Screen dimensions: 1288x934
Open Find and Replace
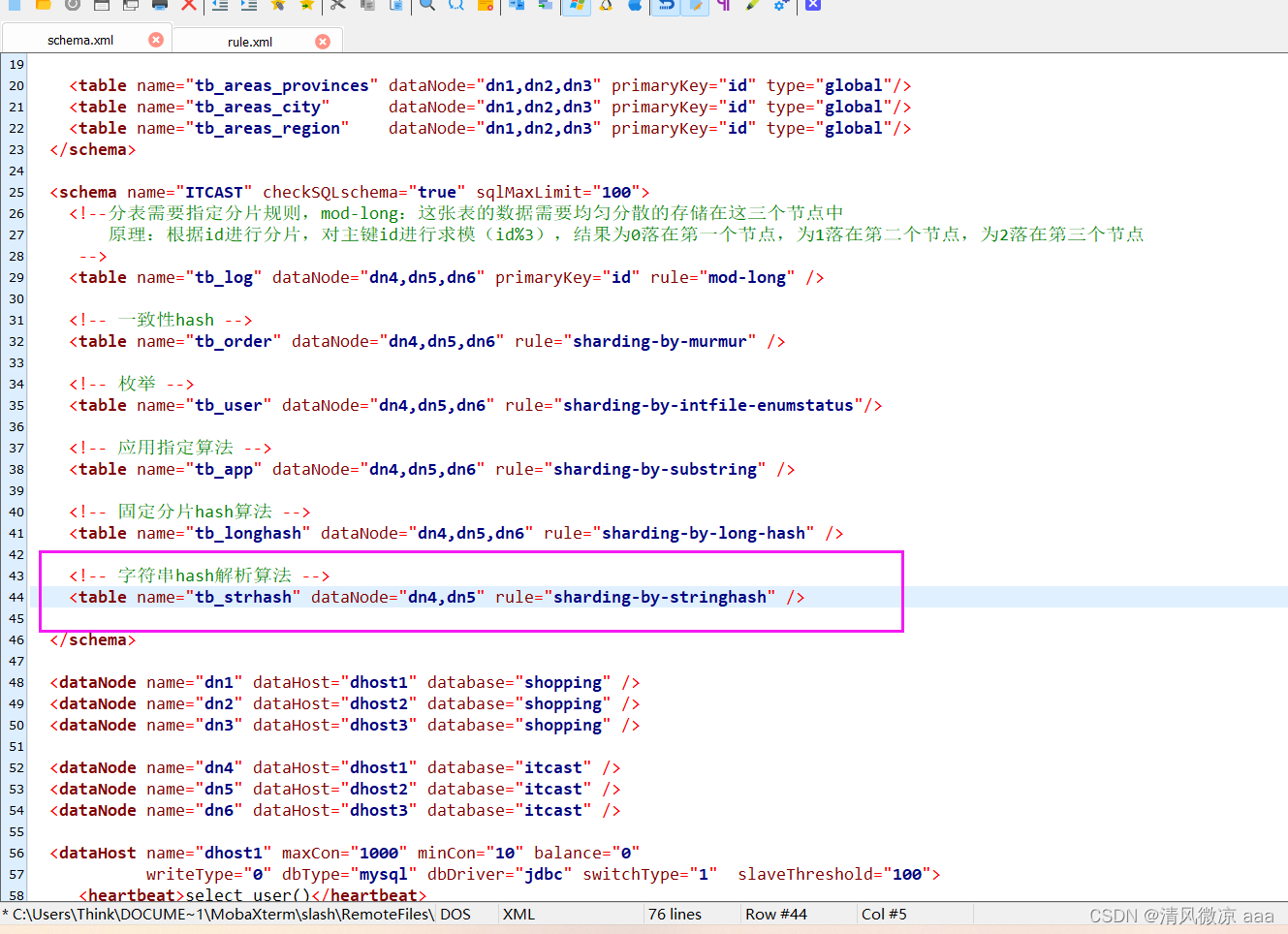point(456,4)
